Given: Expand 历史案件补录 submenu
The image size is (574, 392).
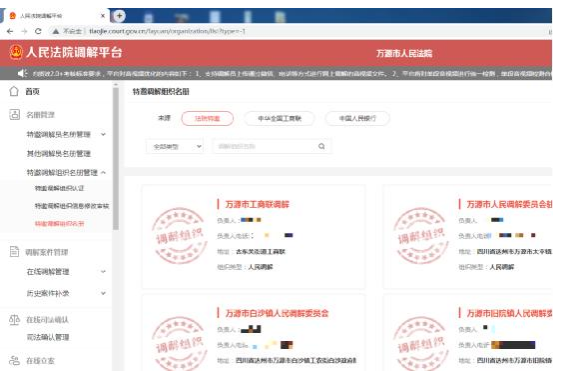Looking at the screenshot, I should tap(104, 293).
